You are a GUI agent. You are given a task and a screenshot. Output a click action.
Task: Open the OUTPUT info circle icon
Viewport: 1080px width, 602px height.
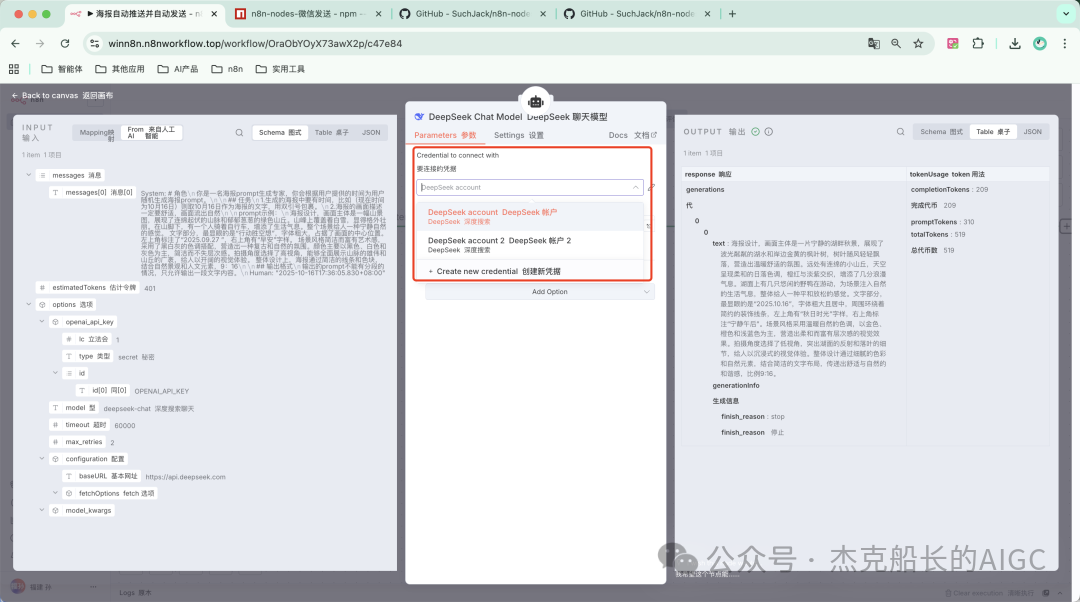pyautogui.click(x=769, y=132)
